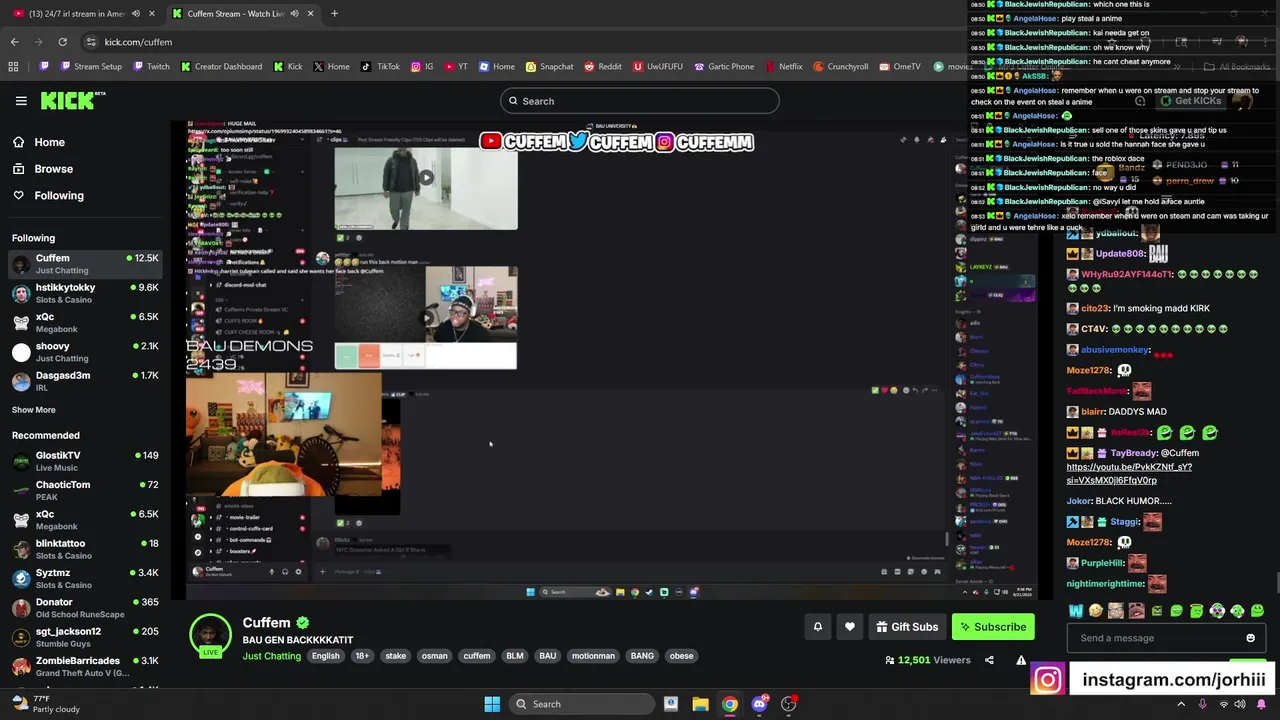Click the browser back arrow

tap(14, 42)
